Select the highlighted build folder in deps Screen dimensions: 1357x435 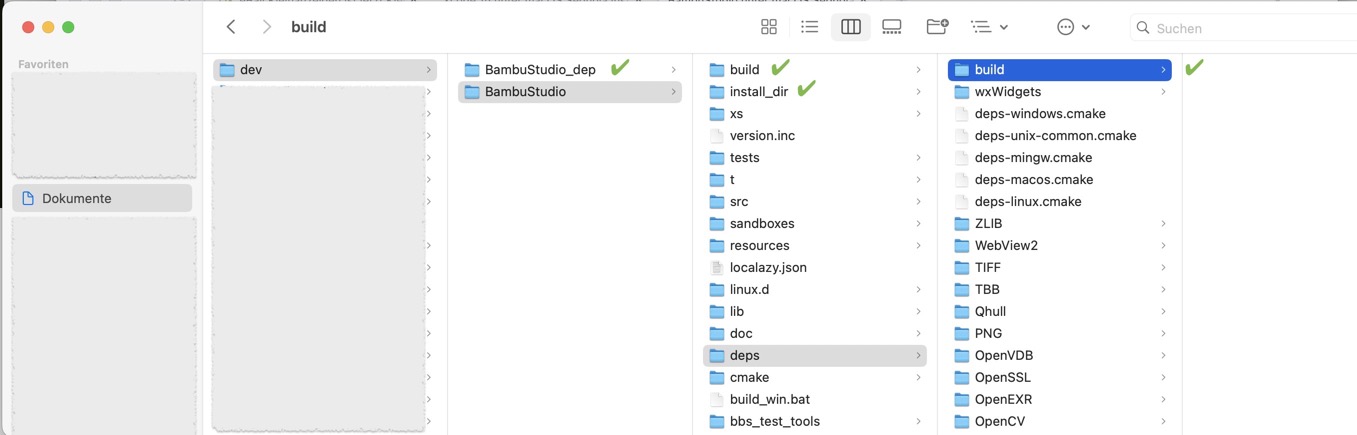[x=1060, y=70]
